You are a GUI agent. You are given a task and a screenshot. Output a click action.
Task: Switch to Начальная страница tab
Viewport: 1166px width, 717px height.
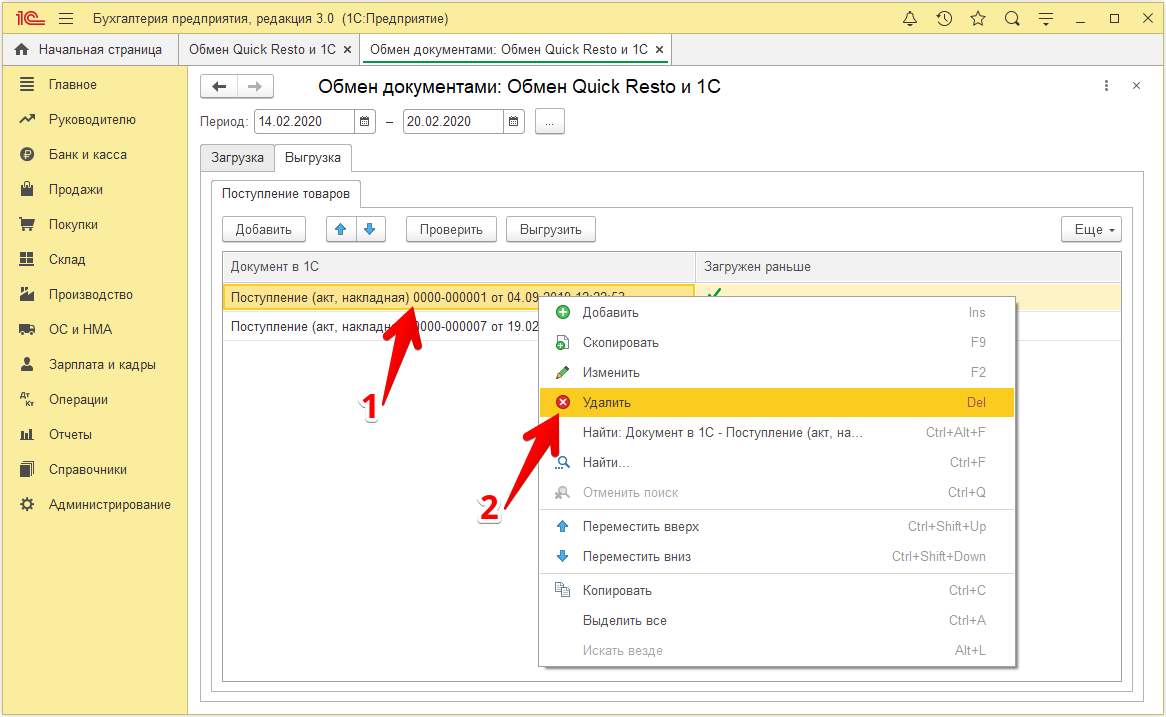point(89,50)
